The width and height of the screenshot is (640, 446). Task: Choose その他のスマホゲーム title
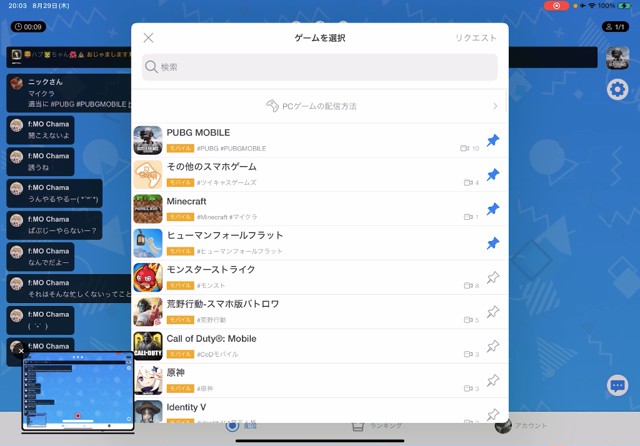pyautogui.click(x=211, y=166)
